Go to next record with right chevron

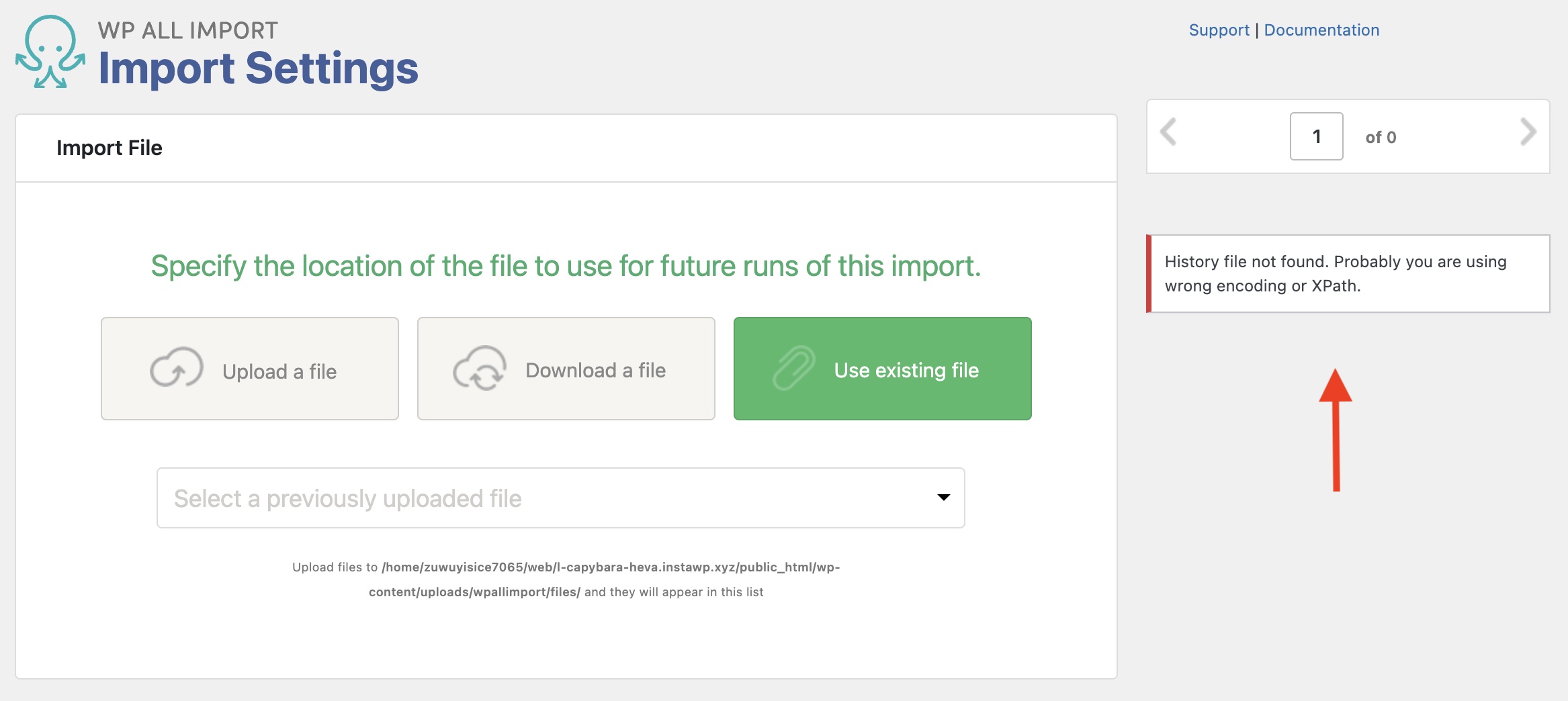point(1528,132)
